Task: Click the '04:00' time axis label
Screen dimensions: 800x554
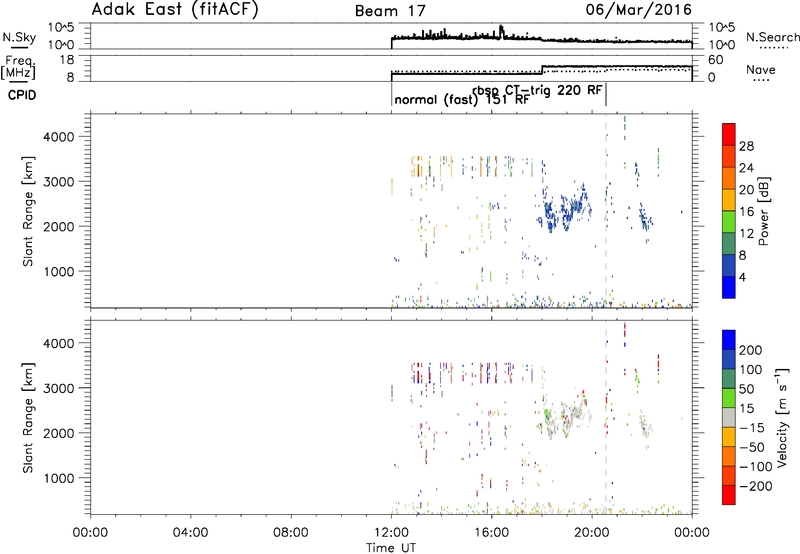Action: (x=191, y=533)
